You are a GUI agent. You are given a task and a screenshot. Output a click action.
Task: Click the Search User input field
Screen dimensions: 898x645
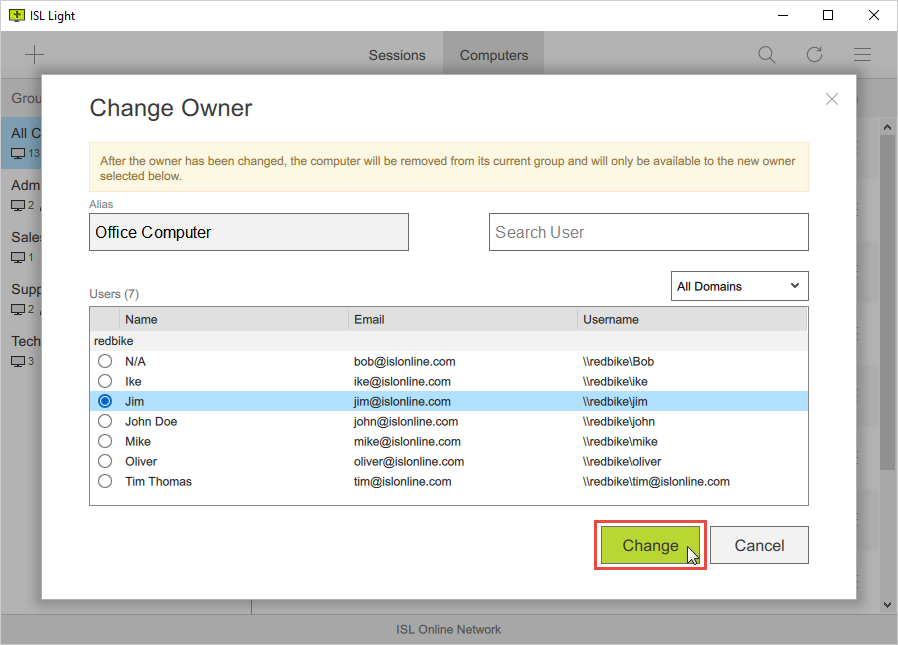pyautogui.click(x=648, y=232)
